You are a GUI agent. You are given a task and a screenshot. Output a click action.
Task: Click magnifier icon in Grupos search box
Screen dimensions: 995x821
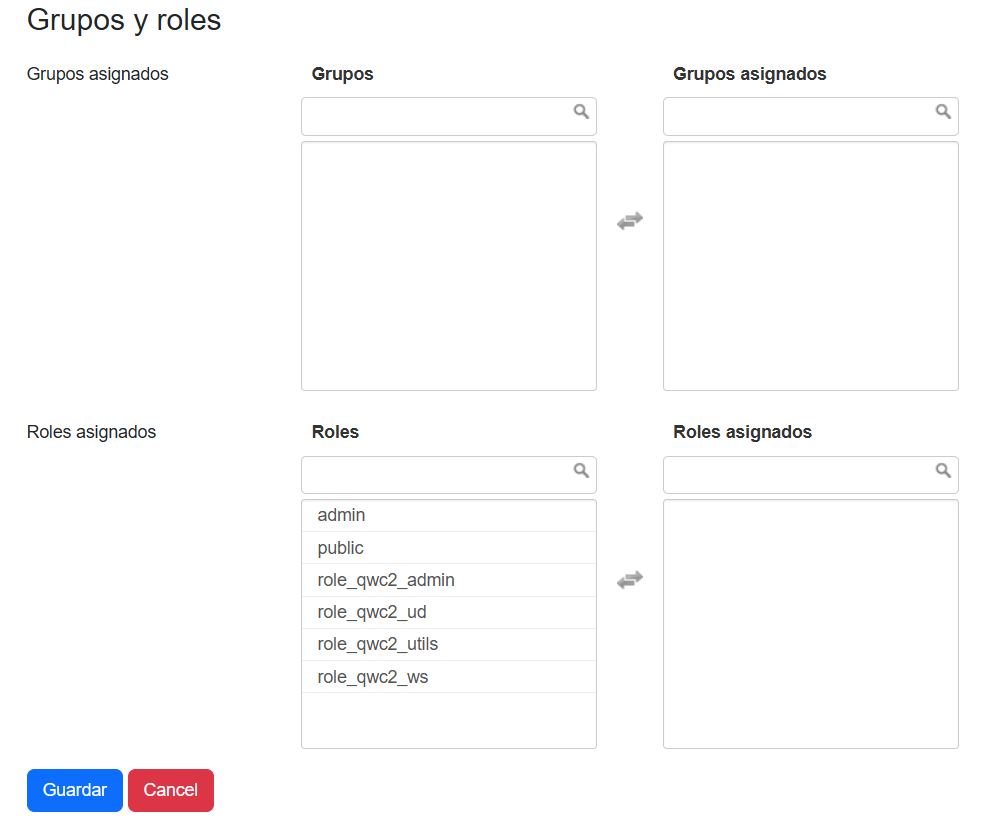click(x=581, y=112)
